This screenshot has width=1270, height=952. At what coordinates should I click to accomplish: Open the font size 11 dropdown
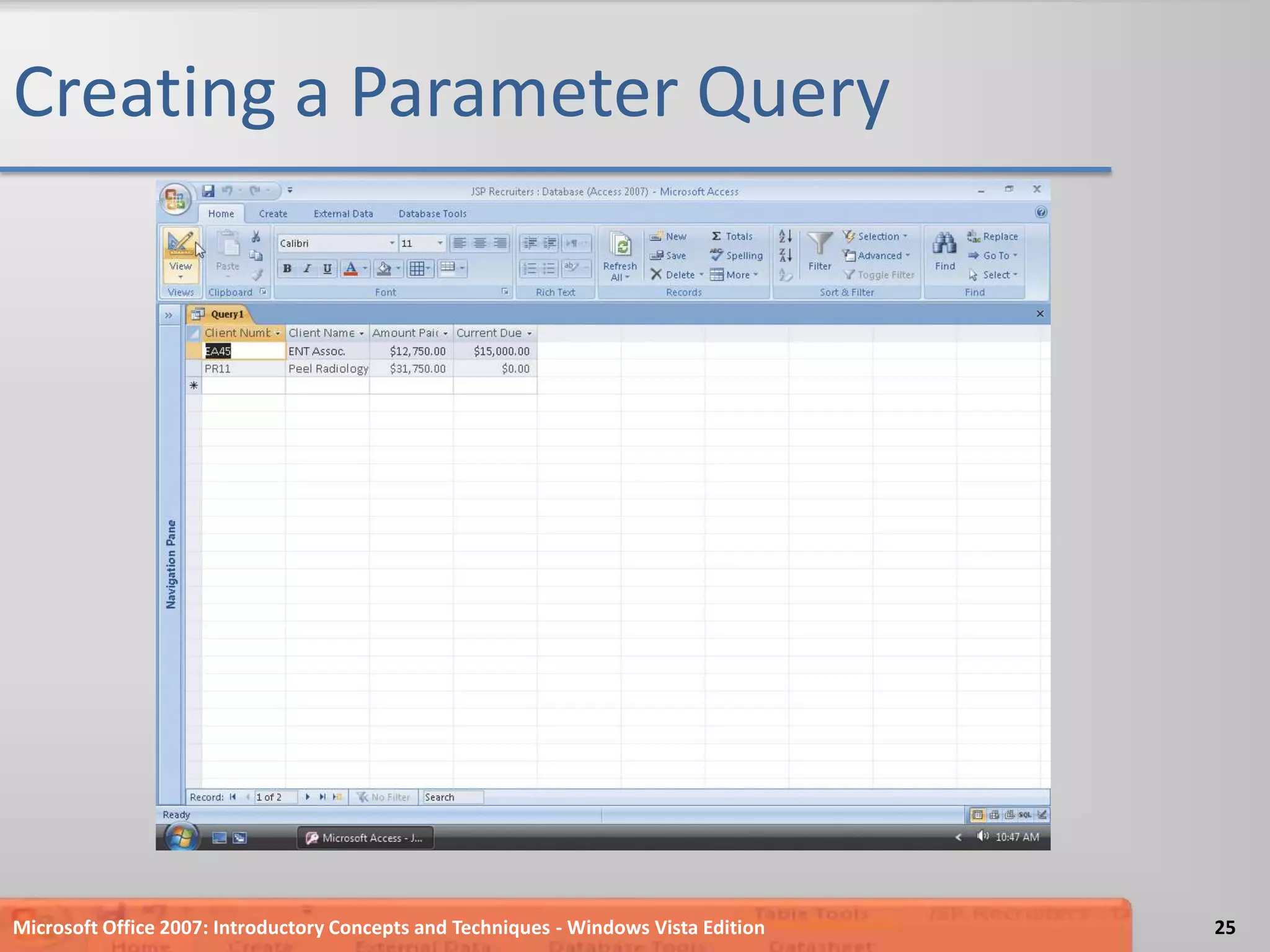(x=440, y=243)
